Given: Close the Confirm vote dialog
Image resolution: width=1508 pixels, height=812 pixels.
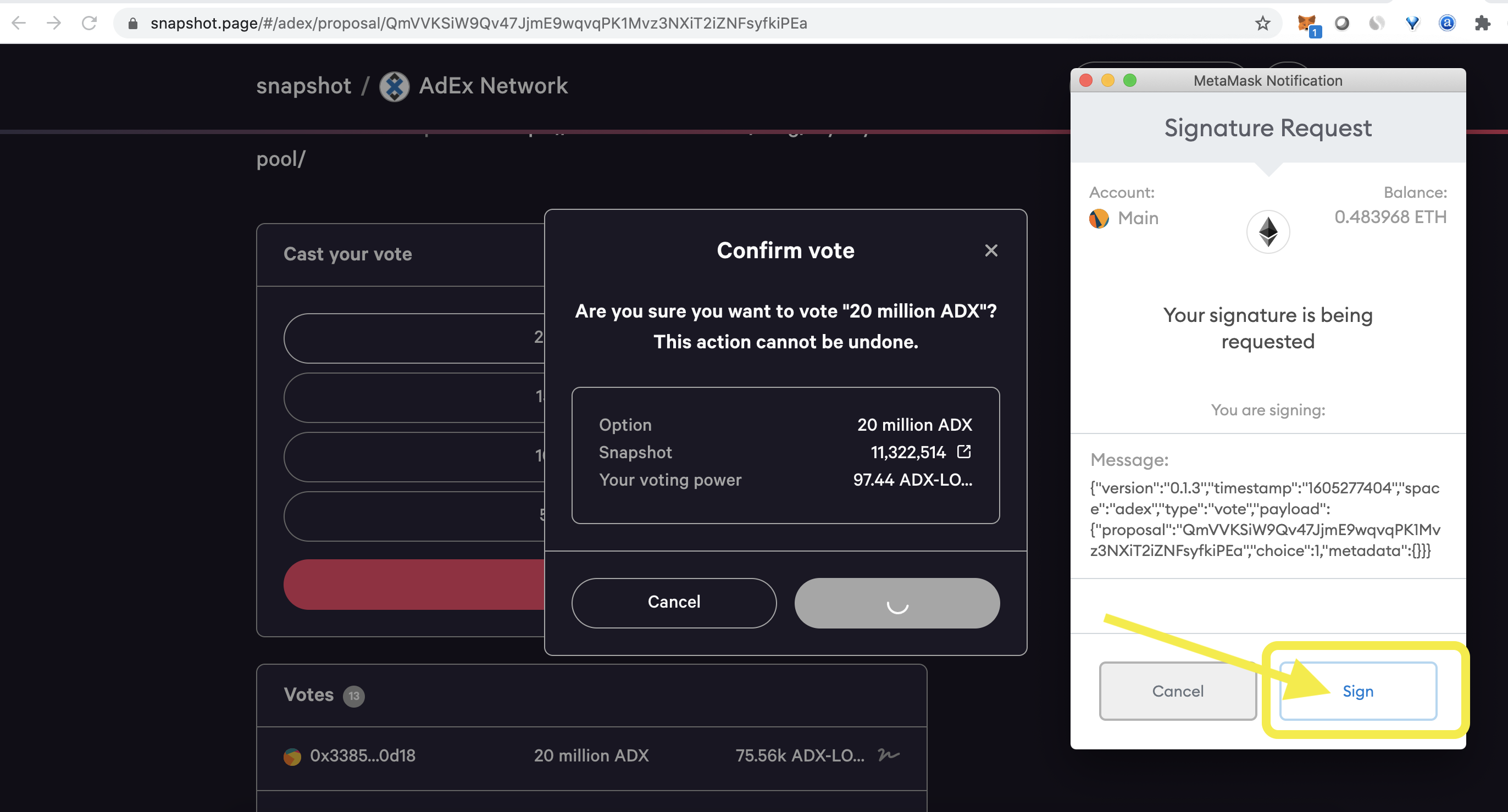Looking at the screenshot, I should coord(990,251).
